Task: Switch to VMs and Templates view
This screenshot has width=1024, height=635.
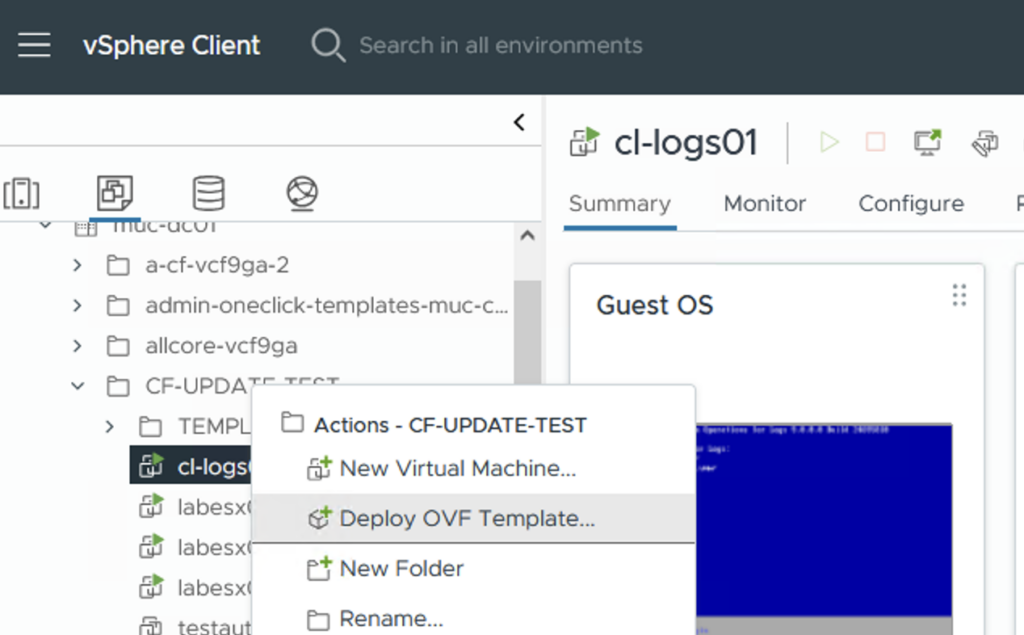Action: coord(115,193)
